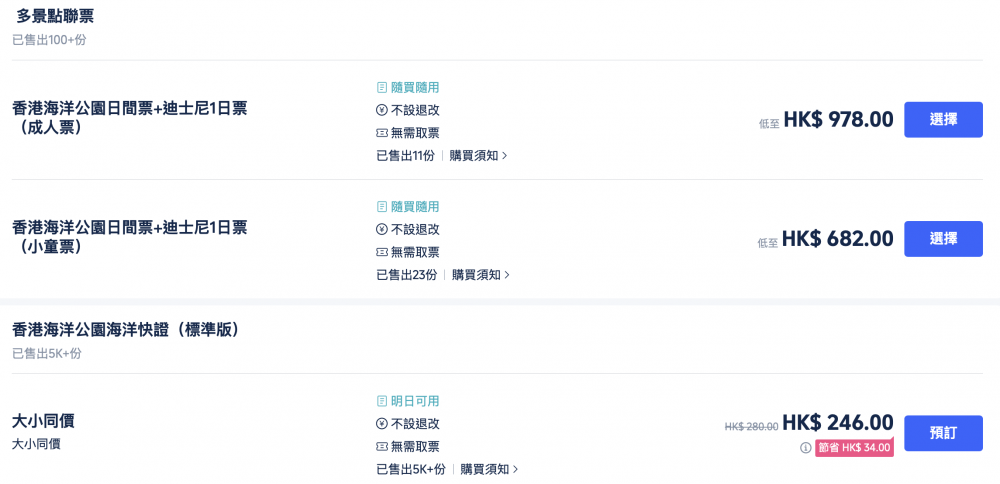This screenshot has height=484, width=1000.
Task: Click 低至 label before HK$ 682.00
Action: 768,244
